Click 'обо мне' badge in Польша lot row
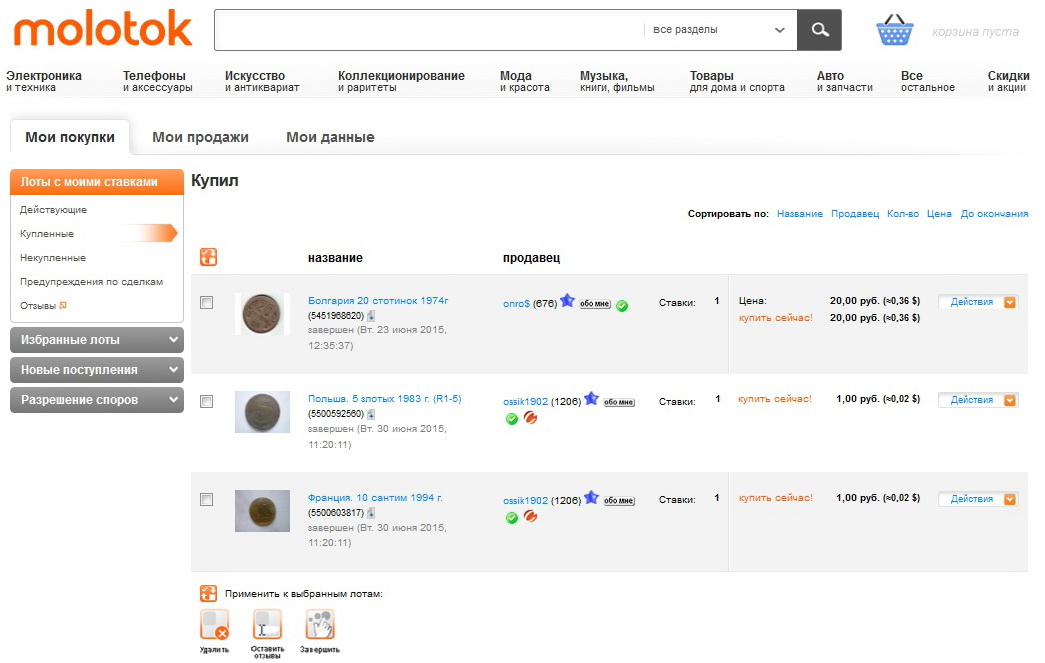 pyautogui.click(x=619, y=402)
